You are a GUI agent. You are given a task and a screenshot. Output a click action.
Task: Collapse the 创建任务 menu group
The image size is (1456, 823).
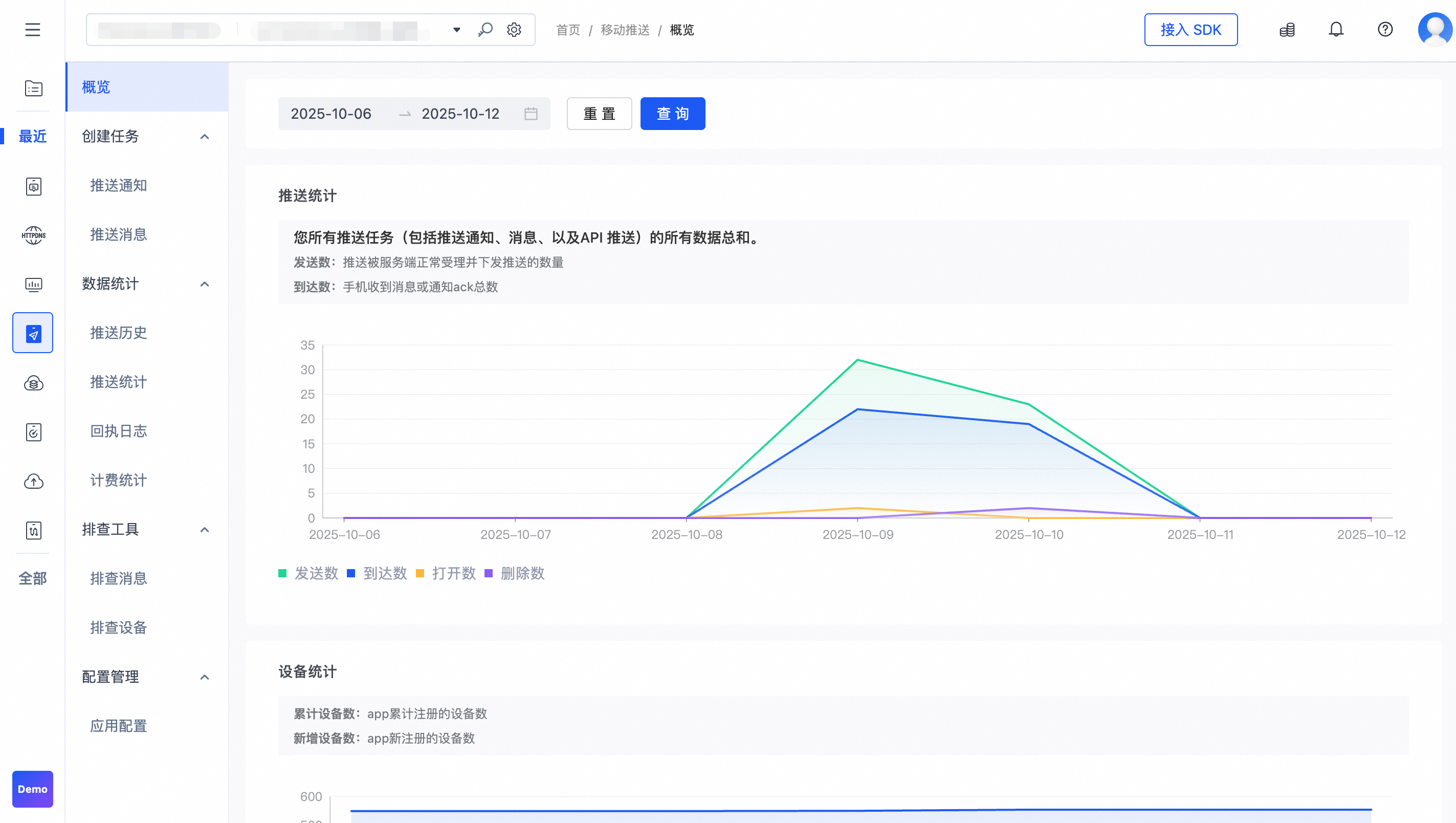coord(205,136)
